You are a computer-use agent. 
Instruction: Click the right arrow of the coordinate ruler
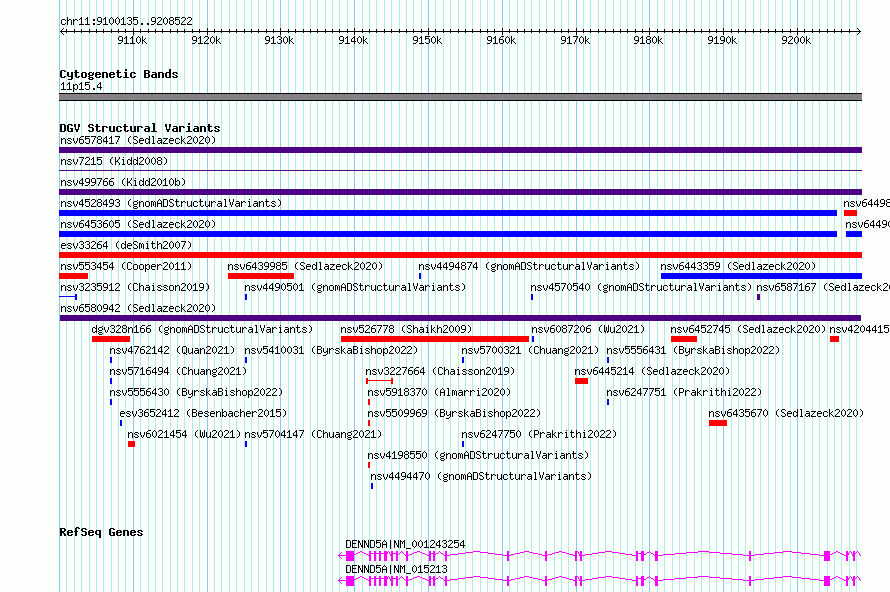click(859, 32)
